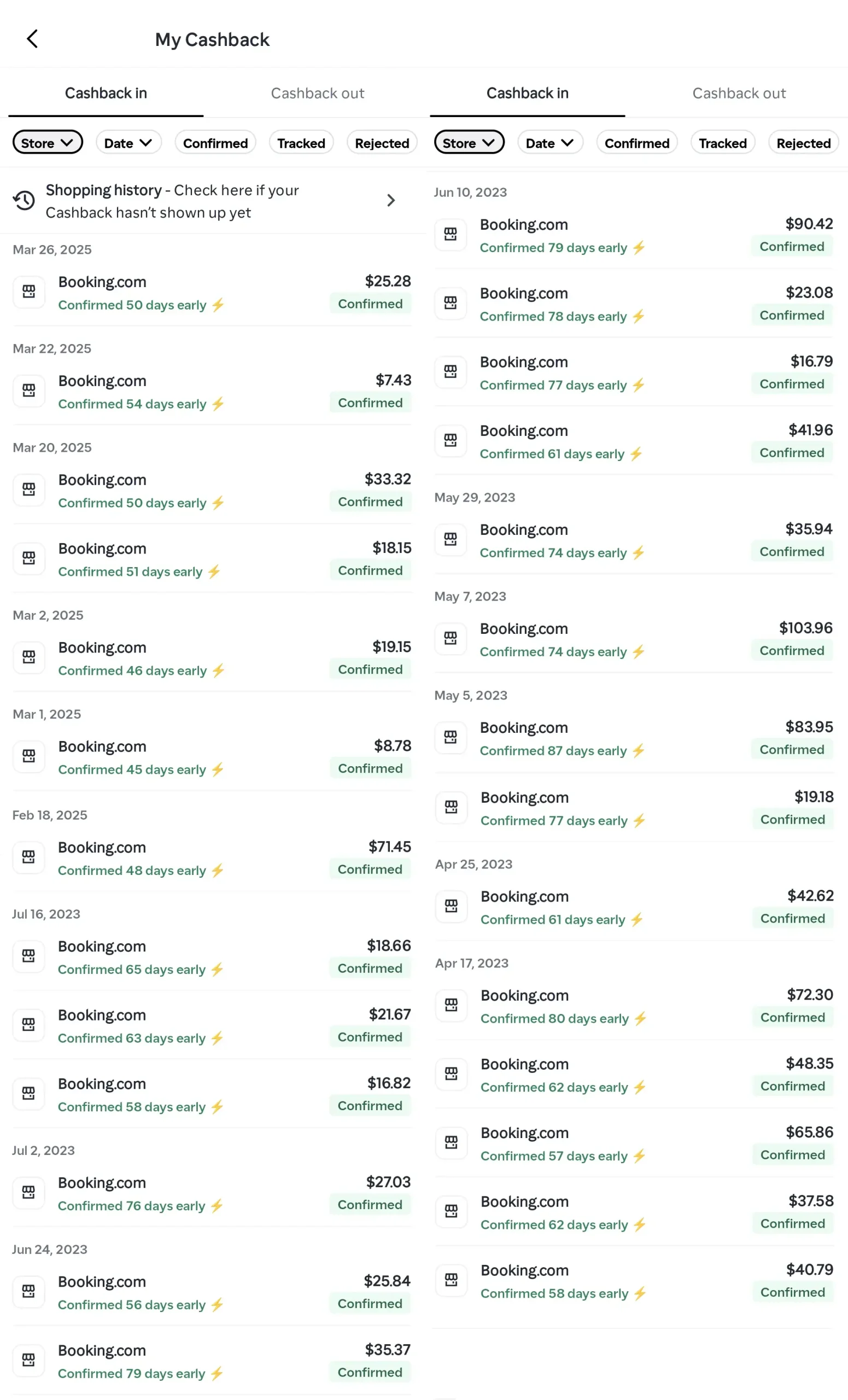Click the shopping history clock icon
The width and height of the screenshot is (848, 1400).
tap(25, 201)
